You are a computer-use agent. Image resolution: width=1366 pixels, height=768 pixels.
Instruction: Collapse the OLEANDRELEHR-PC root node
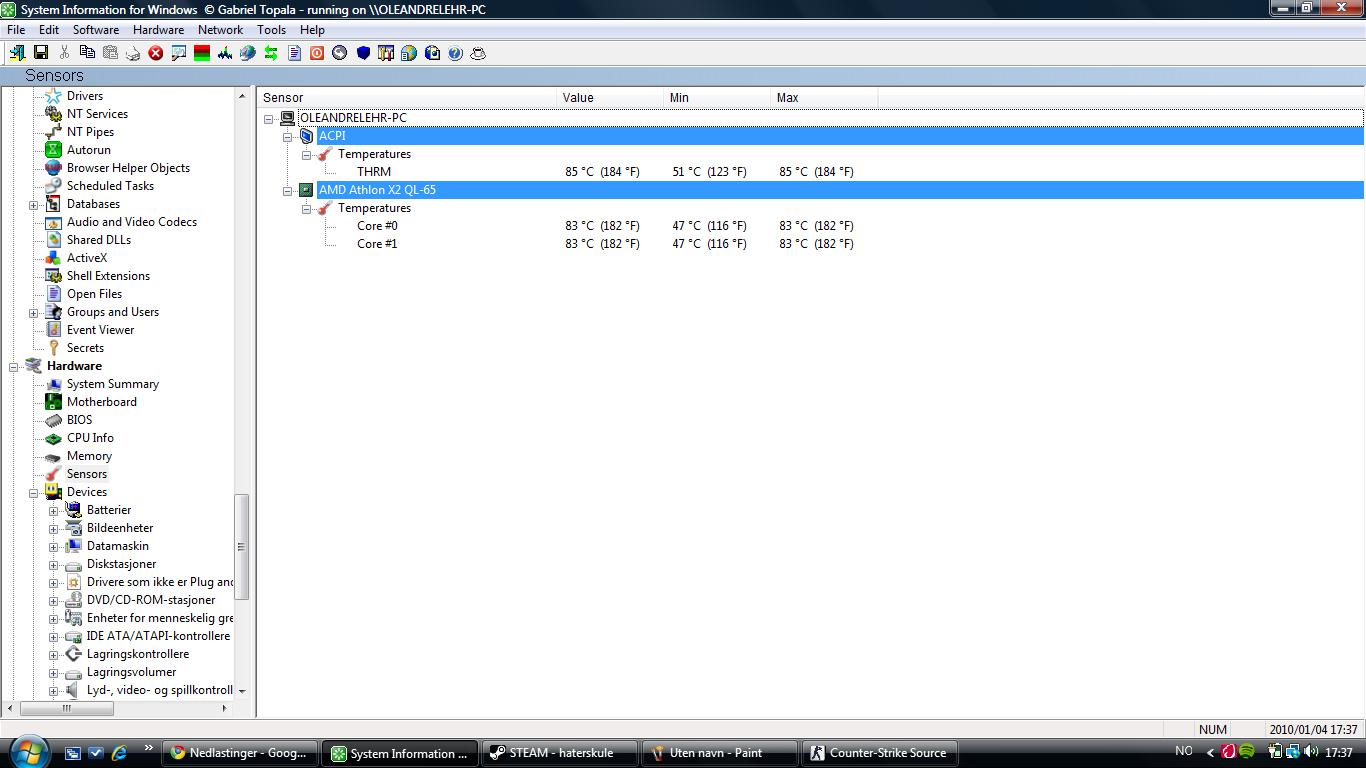pos(269,118)
